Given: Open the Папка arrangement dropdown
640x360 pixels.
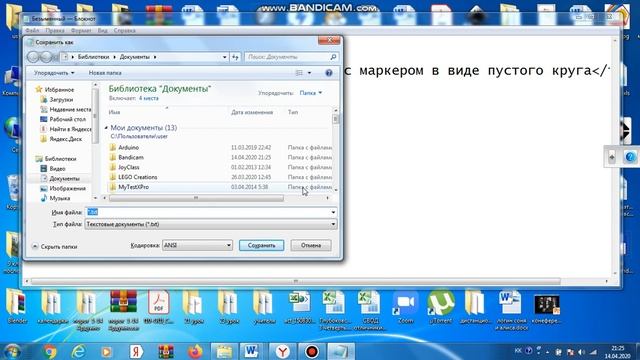Looking at the screenshot, I should coord(311,93).
